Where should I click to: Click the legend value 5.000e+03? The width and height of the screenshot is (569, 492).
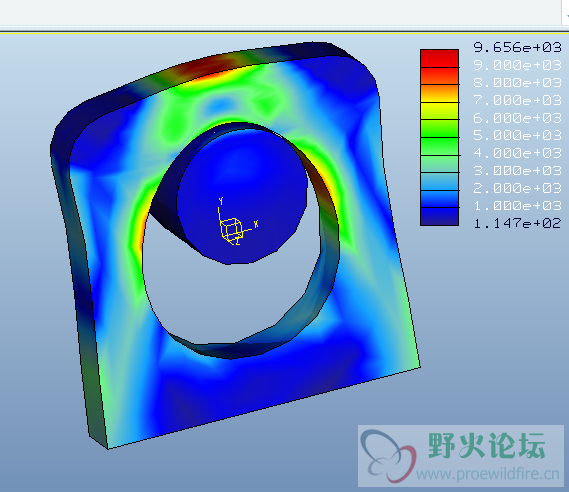517,135
